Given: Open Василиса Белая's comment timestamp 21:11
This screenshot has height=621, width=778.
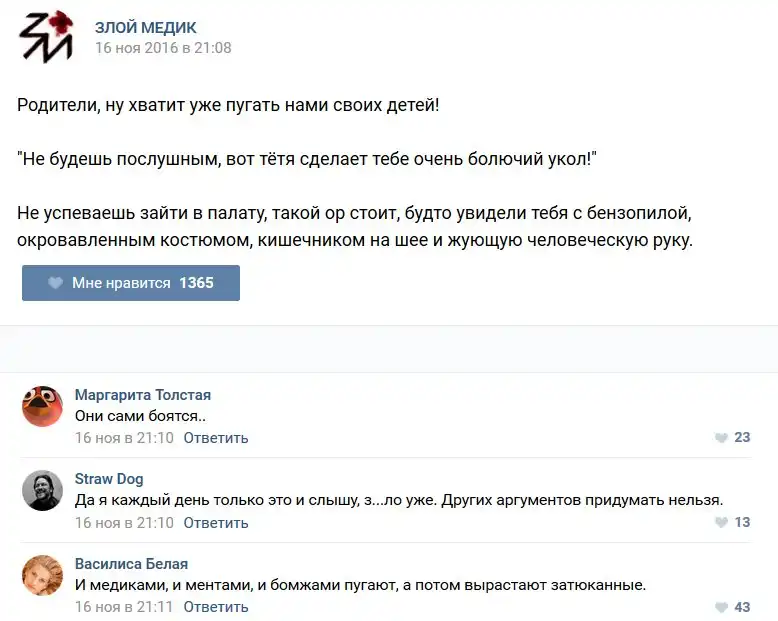Looking at the screenshot, I should pos(124,607).
